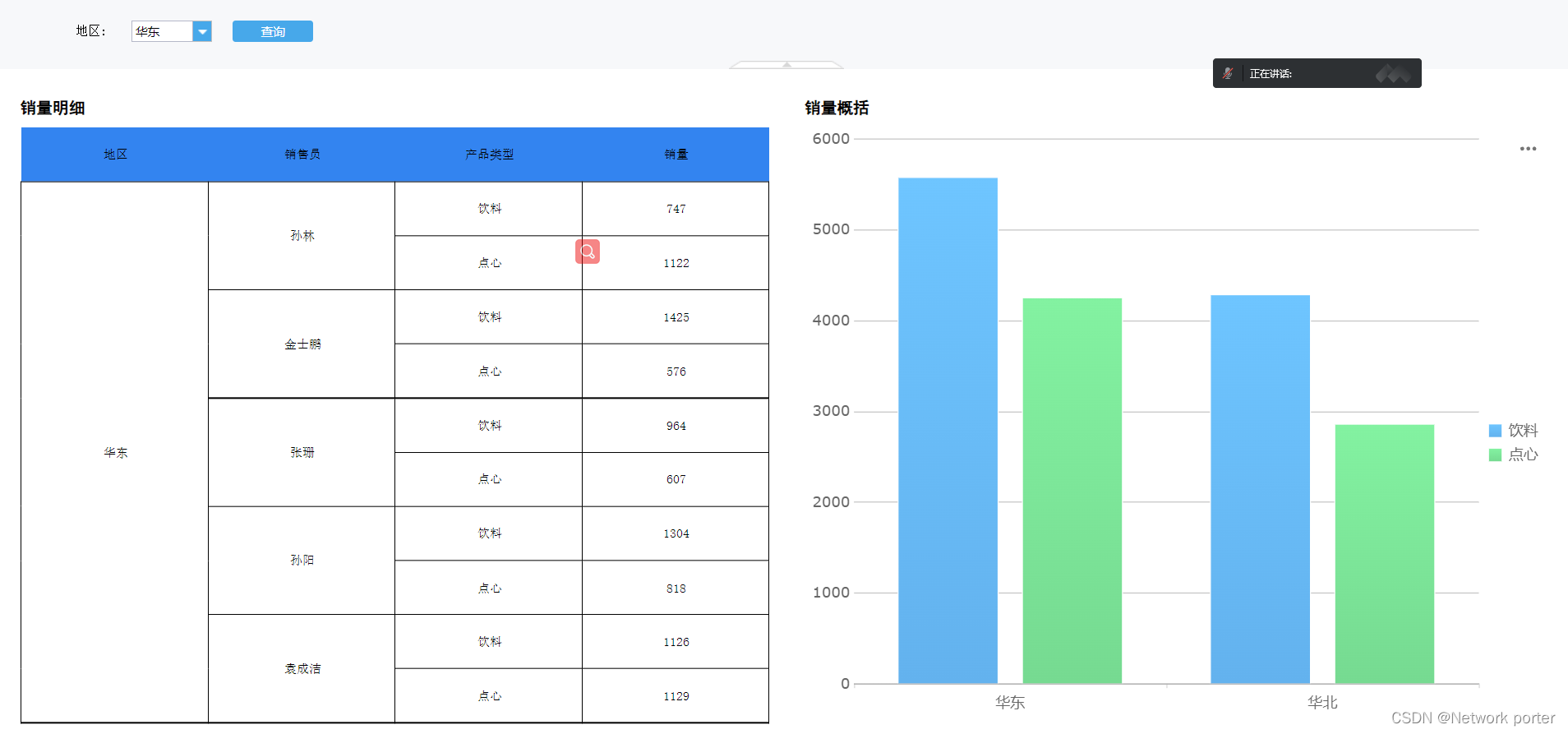Click the red magnifier search icon

click(x=588, y=252)
